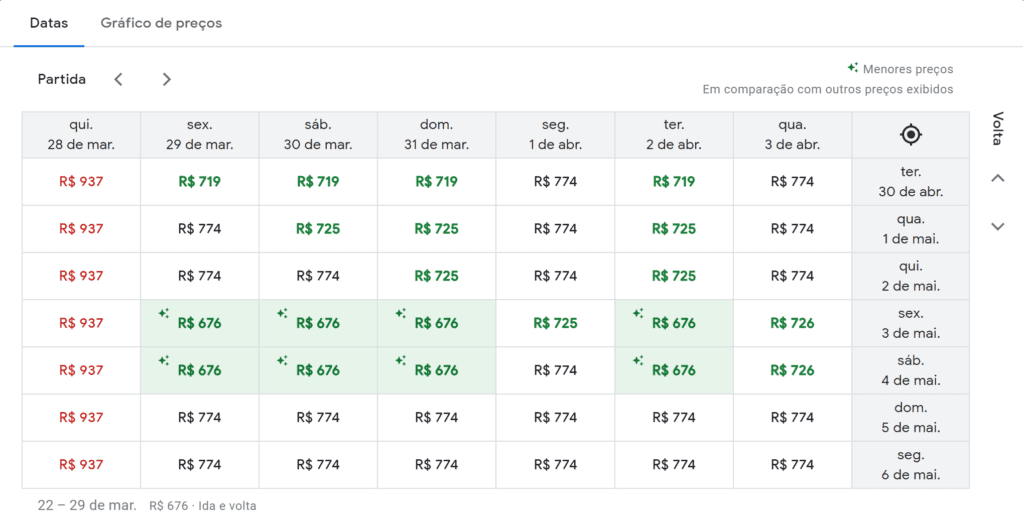Pick R$ 725 for sáb. 30 mar, qua. 1 mai
The width and height of the screenshot is (1024, 521).
tap(318, 229)
